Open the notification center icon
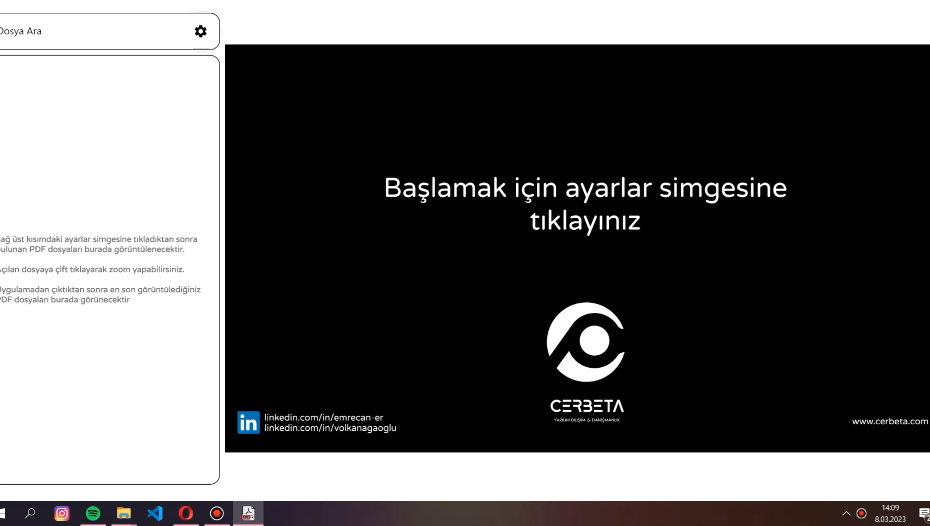 point(923,514)
